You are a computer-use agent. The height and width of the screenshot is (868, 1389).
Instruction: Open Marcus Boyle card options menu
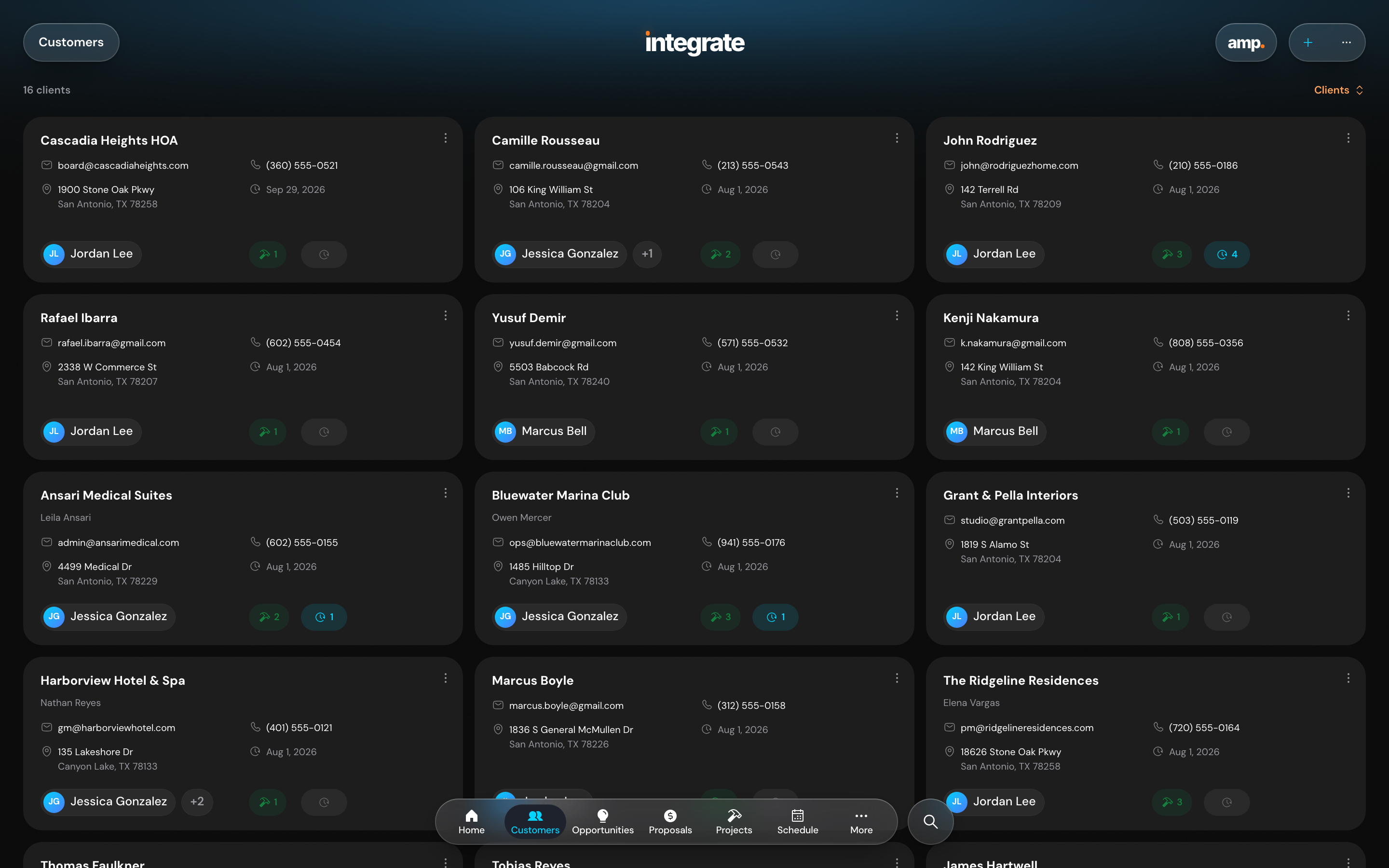point(897,678)
